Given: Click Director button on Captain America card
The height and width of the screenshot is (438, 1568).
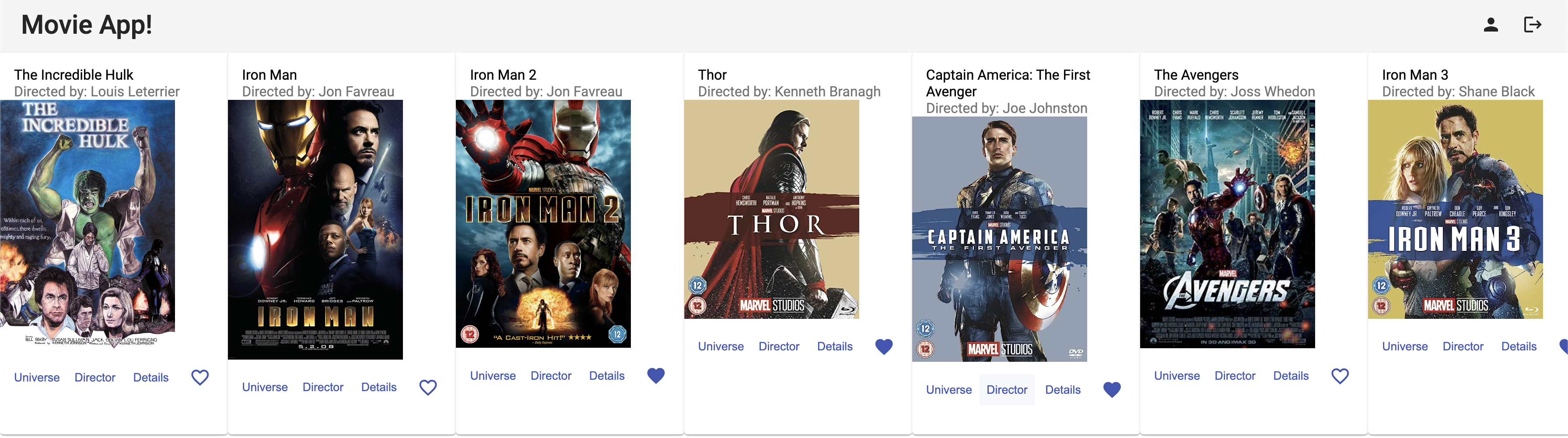Looking at the screenshot, I should click(1006, 390).
